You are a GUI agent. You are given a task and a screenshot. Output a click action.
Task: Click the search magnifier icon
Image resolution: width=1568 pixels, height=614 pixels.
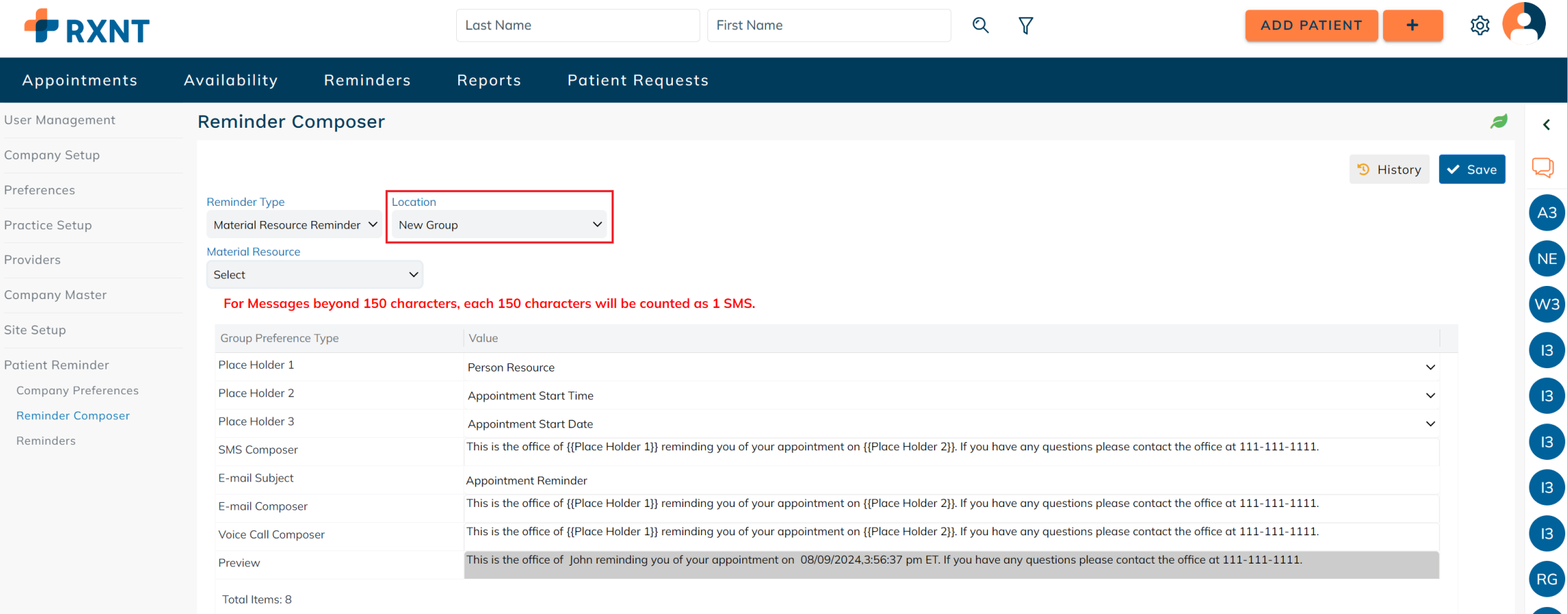[x=980, y=26]
